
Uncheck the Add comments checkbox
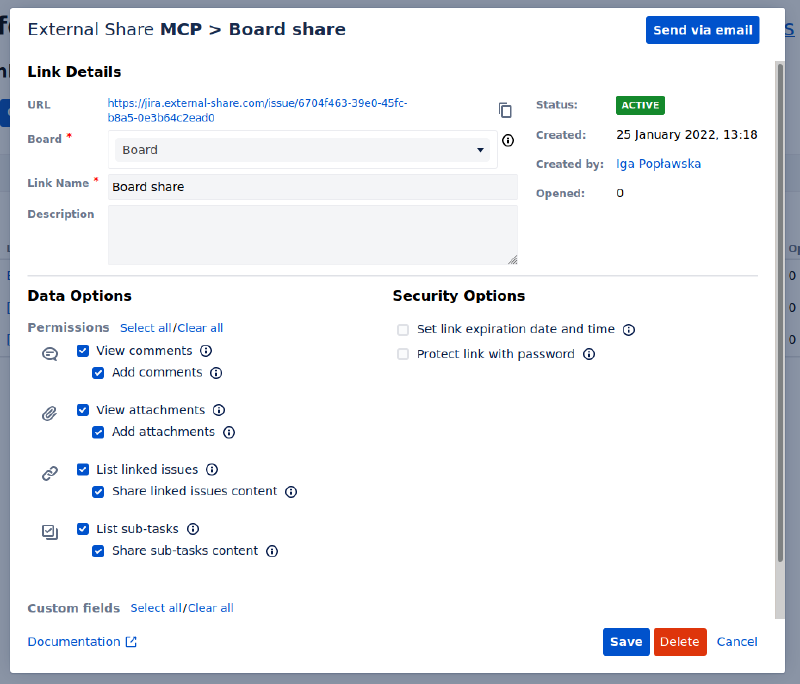pyautogui.click(x=98, y=373)
